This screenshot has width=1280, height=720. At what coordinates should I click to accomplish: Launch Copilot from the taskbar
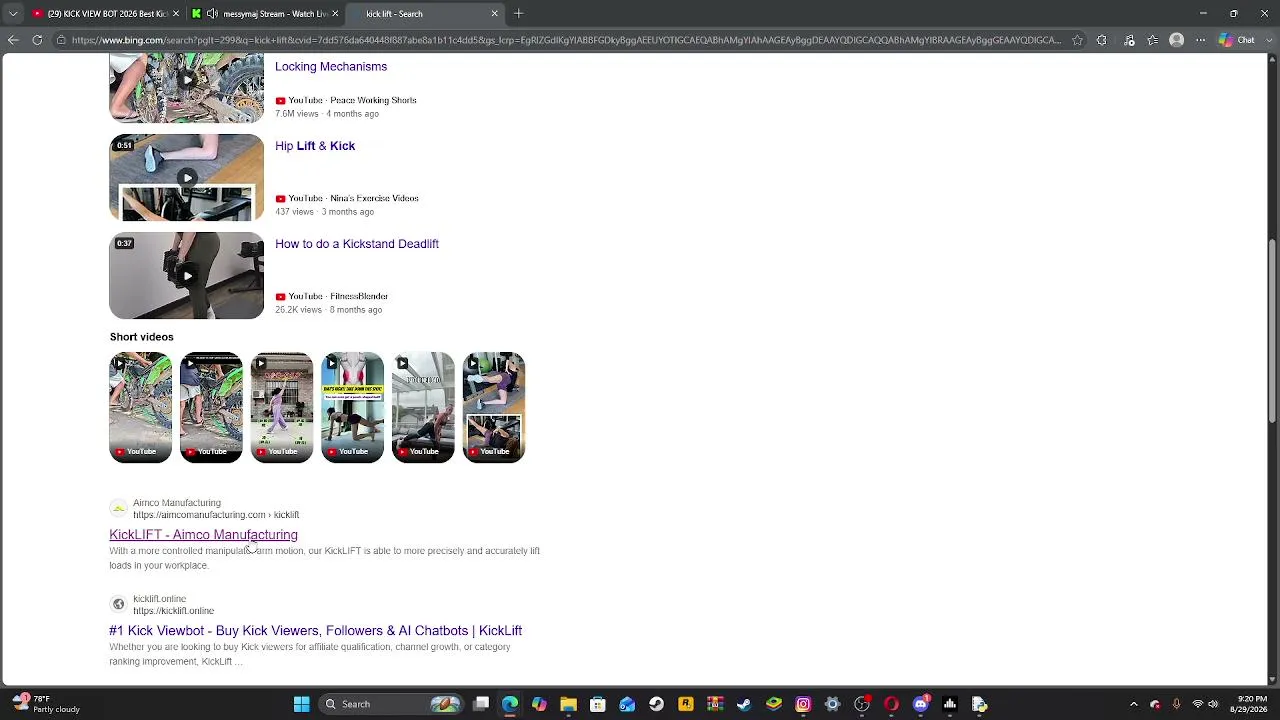click(539, 704)
